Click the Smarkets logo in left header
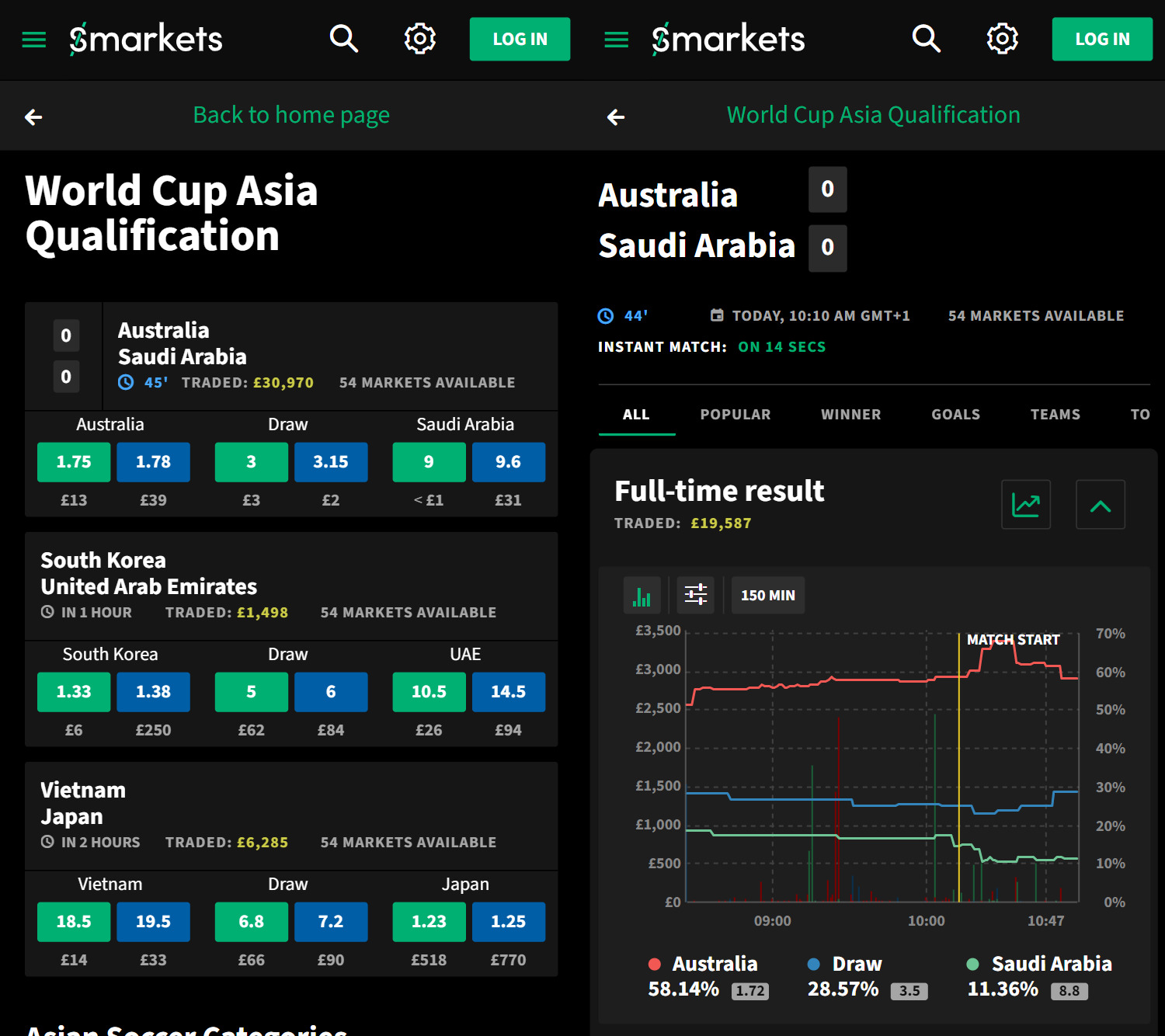 (x=146, y=39)
